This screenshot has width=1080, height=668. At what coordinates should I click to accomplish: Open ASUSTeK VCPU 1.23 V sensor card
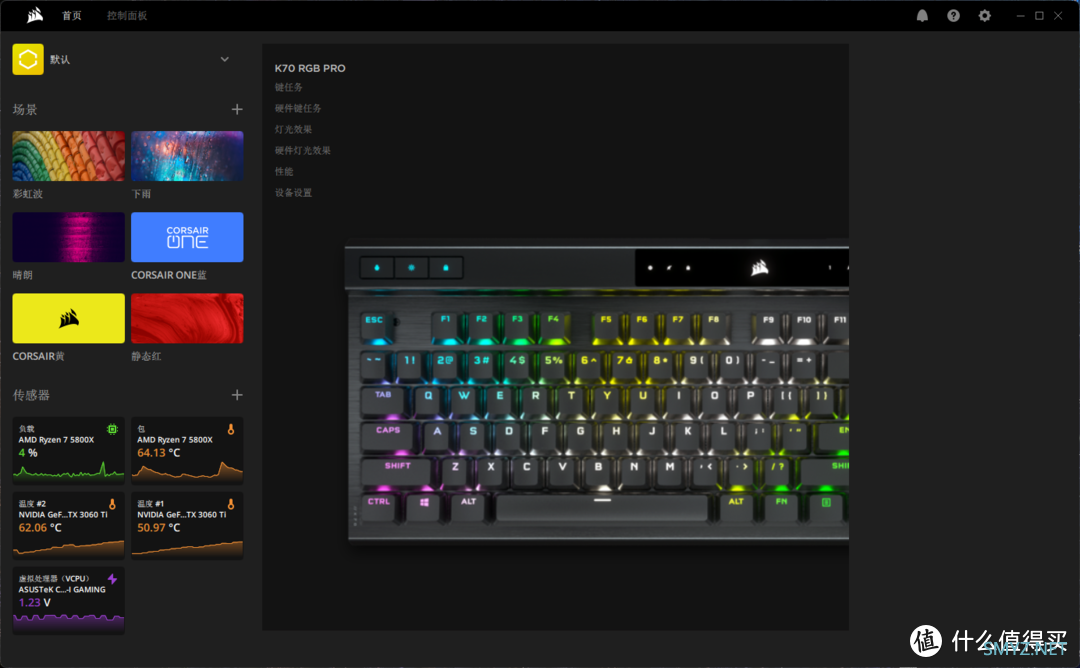click(68, 601)
